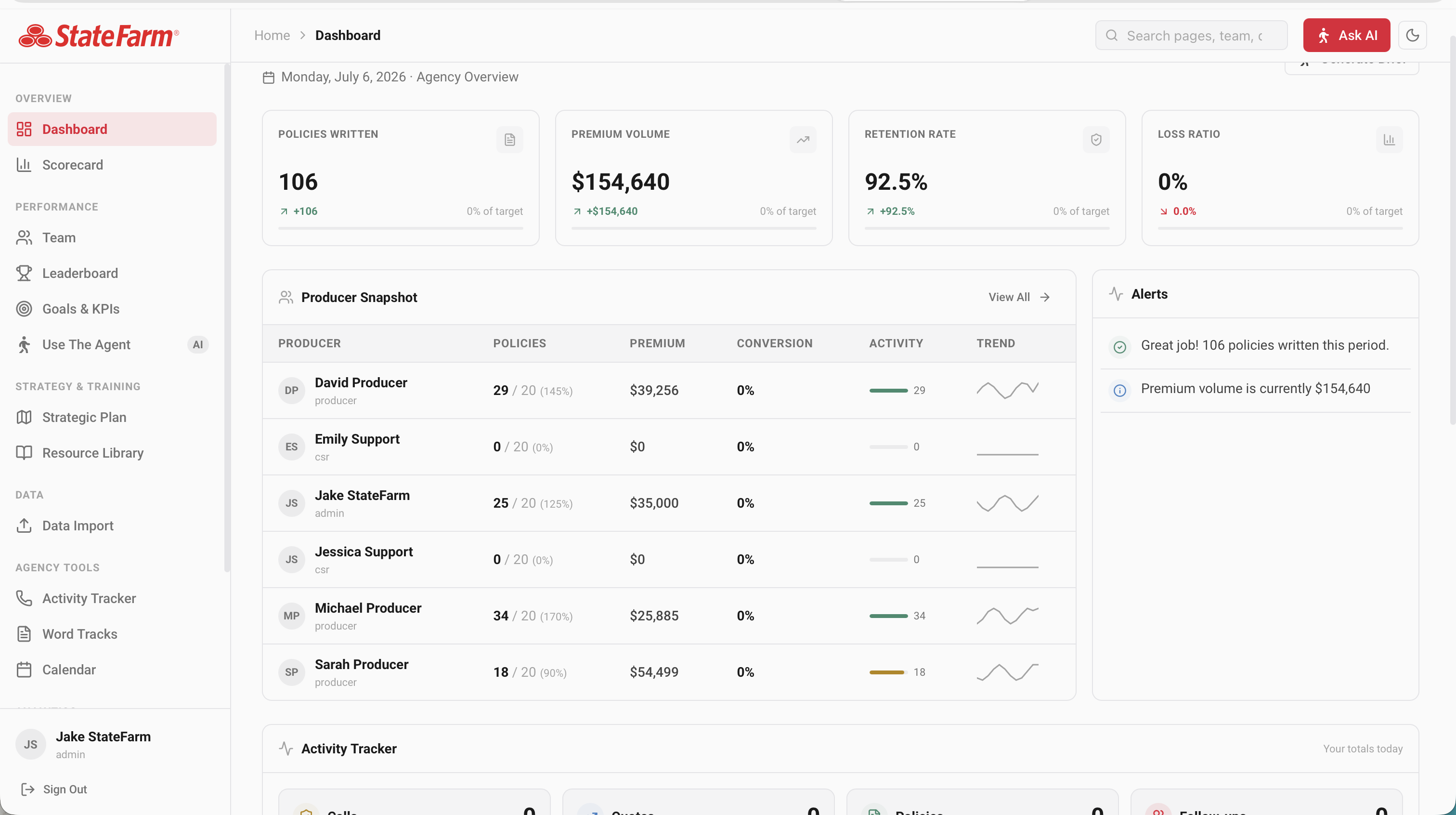The height and width of the screenshot is (815, 1456).
Task: Click the Policies Written target progress bar
Action: pos(400,228)
